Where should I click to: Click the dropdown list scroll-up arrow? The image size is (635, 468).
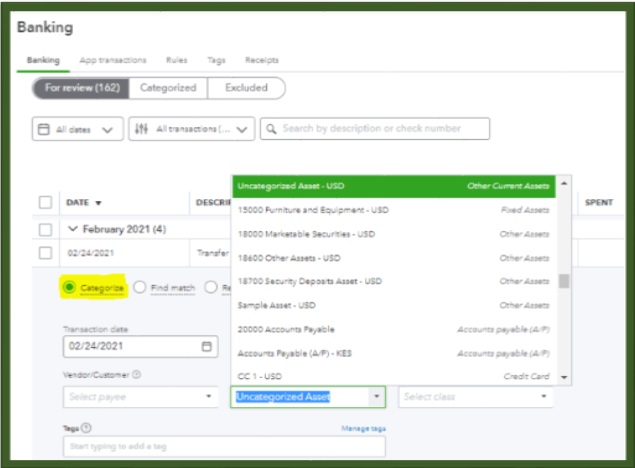(564, 183)
